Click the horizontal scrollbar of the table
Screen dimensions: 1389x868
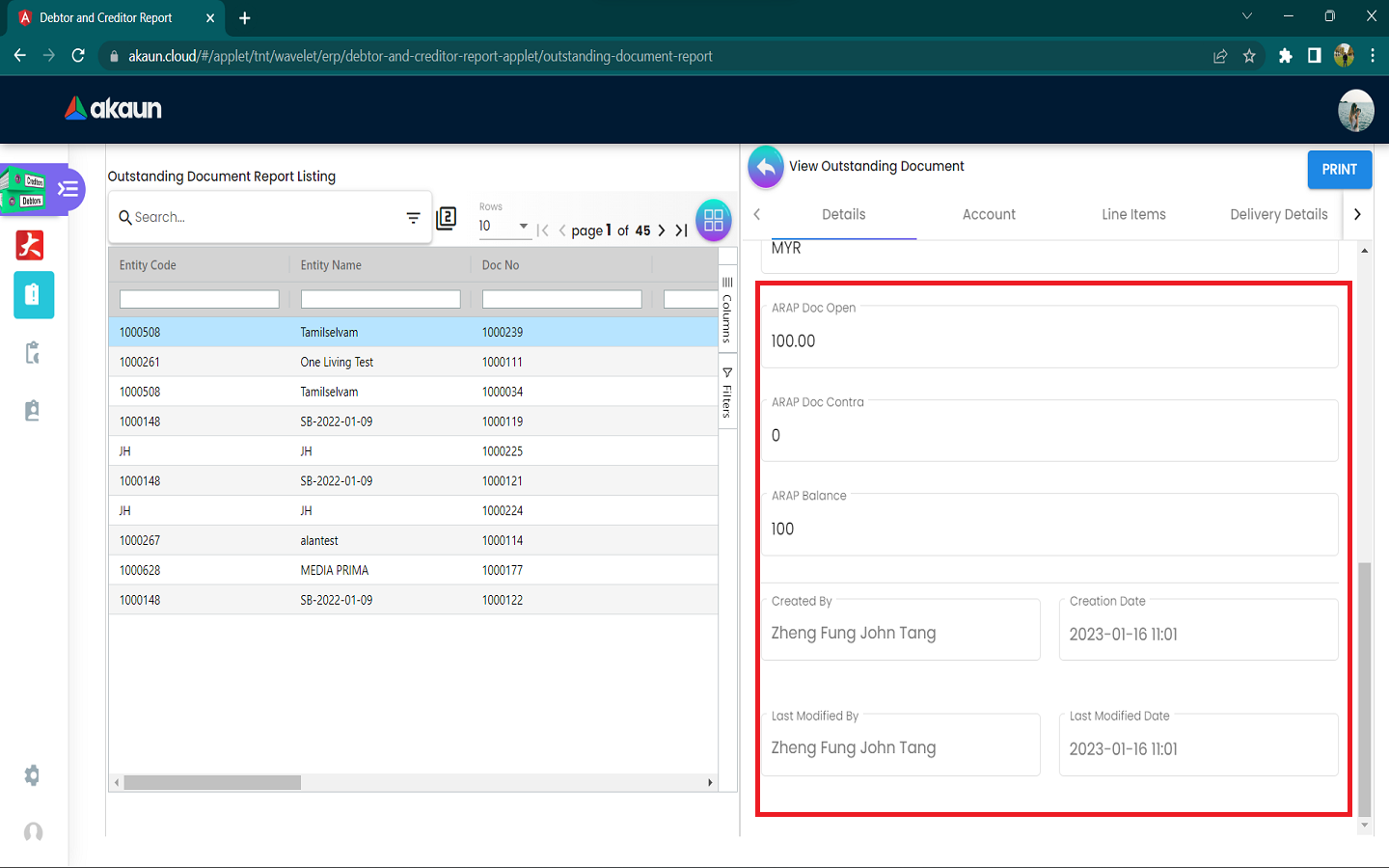pyautogui.click(x=212, y=783)
